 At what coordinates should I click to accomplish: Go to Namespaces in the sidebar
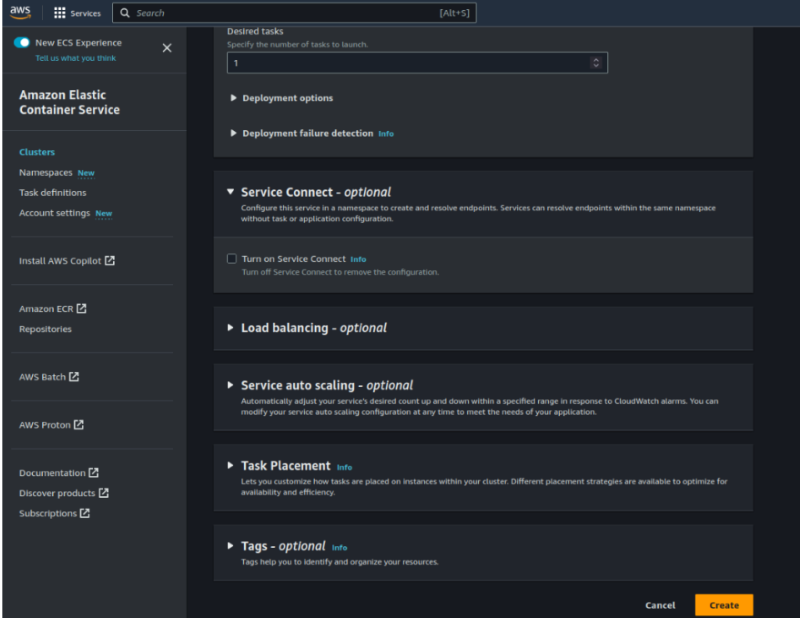pyautogui.click(x=46, y=173)
